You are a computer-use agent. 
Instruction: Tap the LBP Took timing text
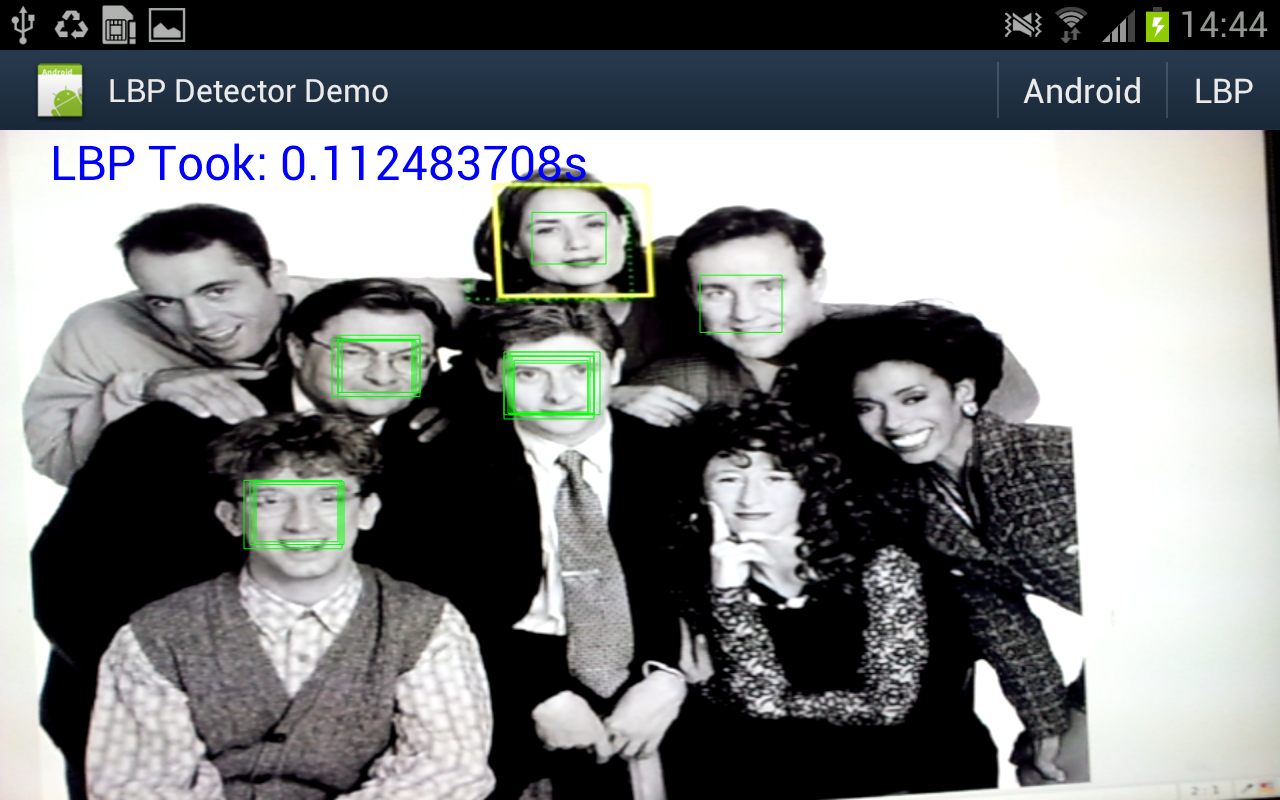click(x=318, y=163)
